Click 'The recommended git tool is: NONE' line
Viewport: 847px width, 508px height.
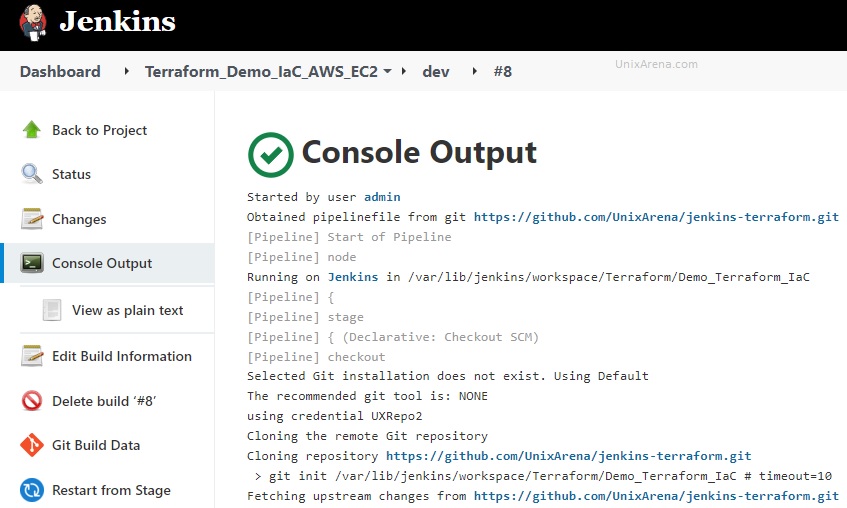coord(367,396)
